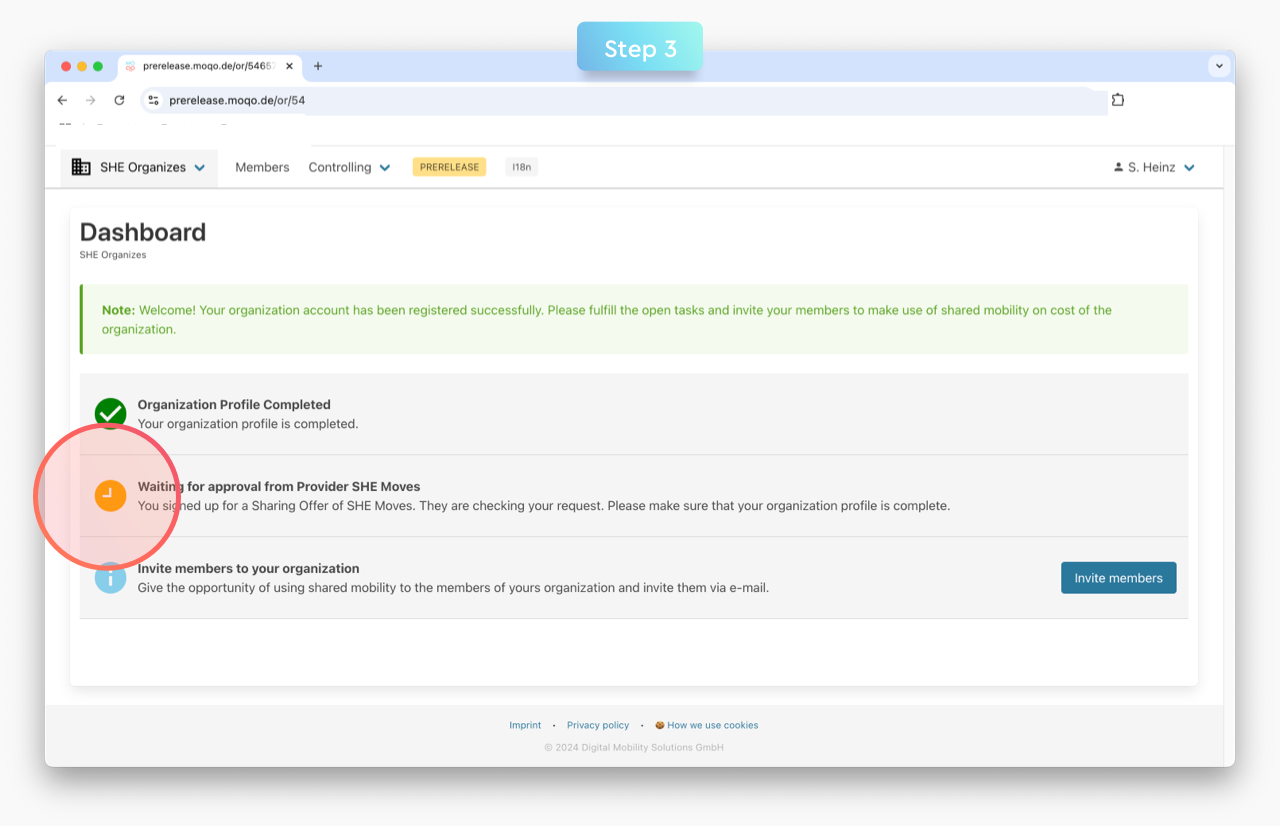Click the blue info icon beside Invite members
The height and width of the screenshot is (826, 1280).
click(110, 578)
